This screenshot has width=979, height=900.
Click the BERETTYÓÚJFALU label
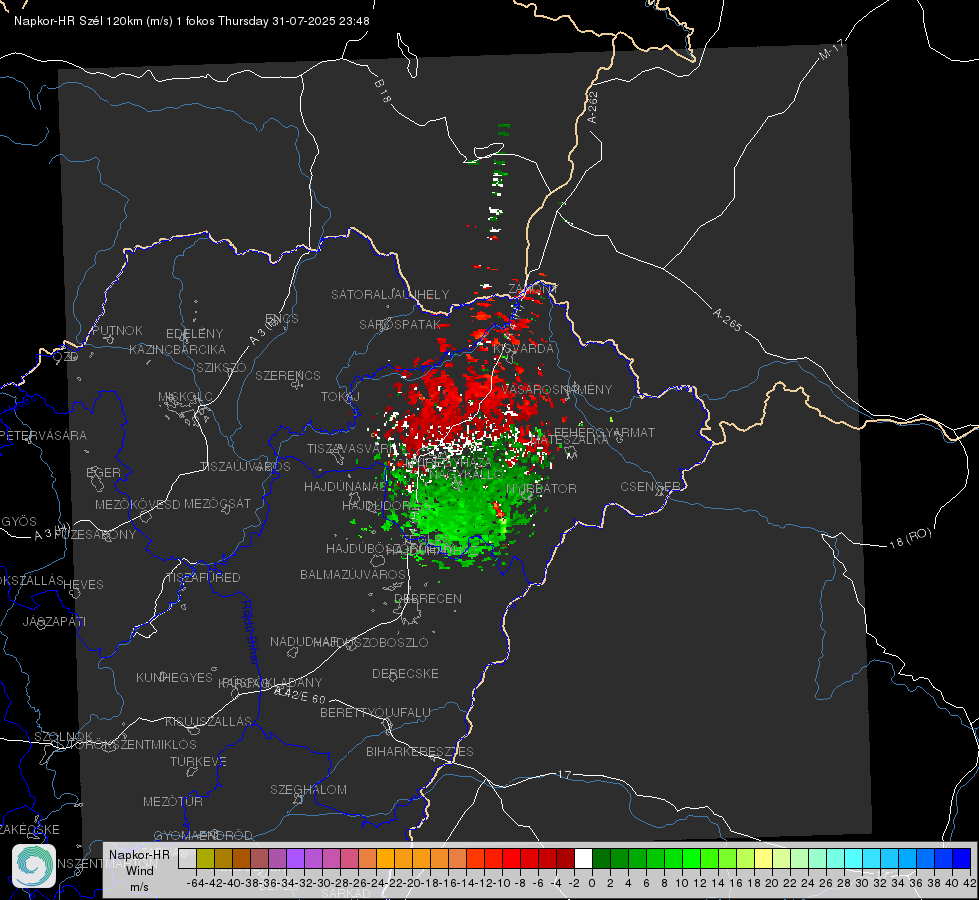click(375, 713)
